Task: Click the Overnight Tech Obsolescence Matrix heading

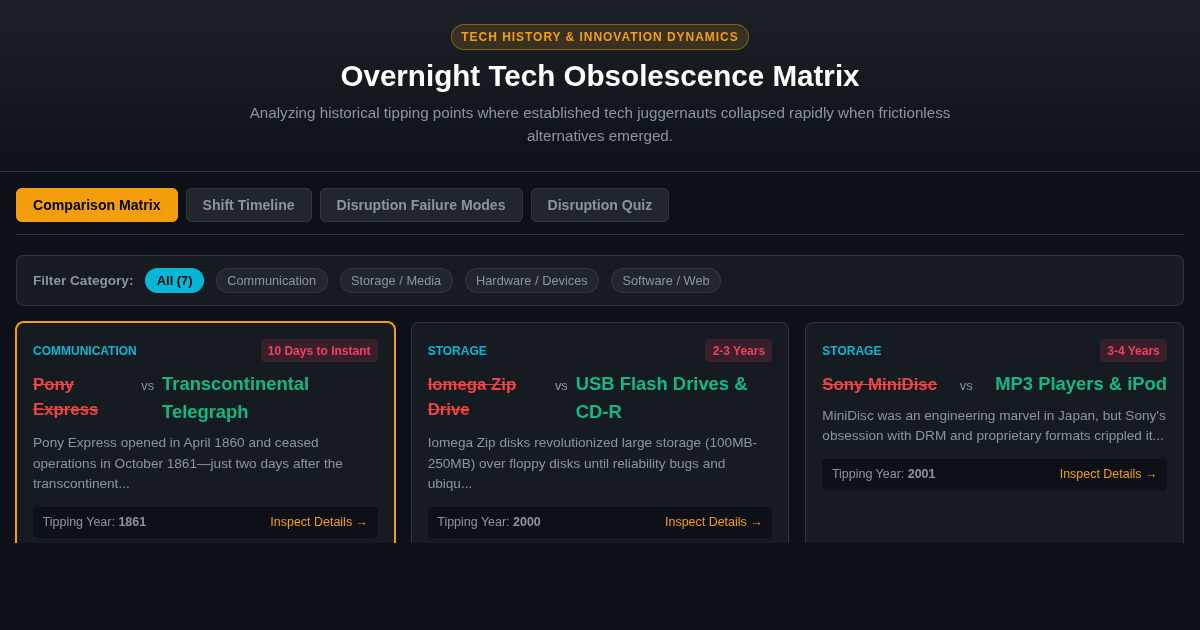Action: 600,76
